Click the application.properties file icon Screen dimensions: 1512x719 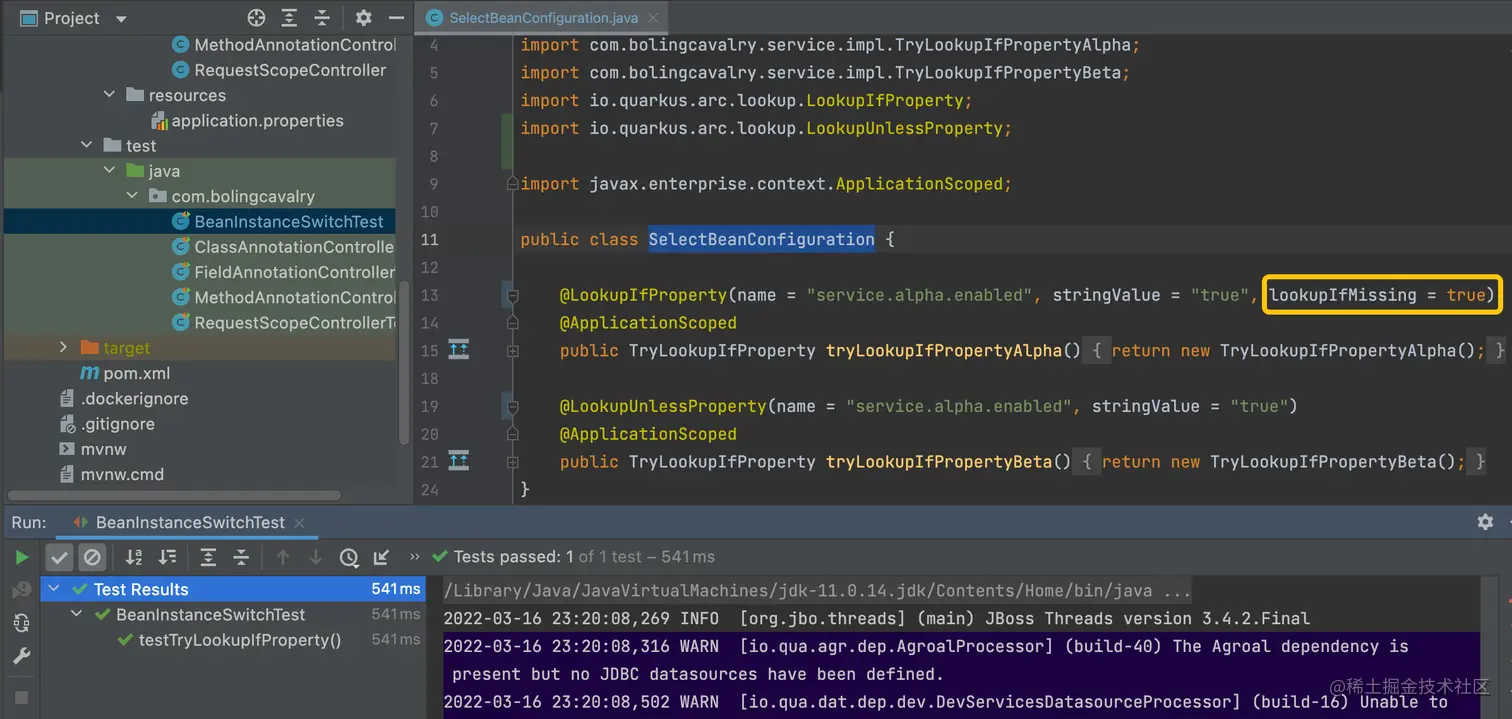pyautogui.click(x=159, y=121)
